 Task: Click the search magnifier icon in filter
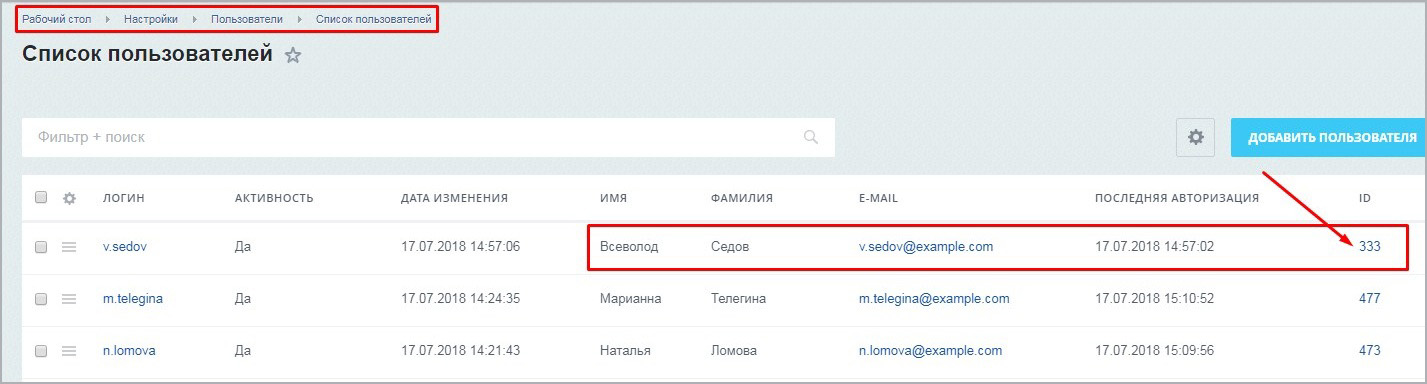click(811, 137)
